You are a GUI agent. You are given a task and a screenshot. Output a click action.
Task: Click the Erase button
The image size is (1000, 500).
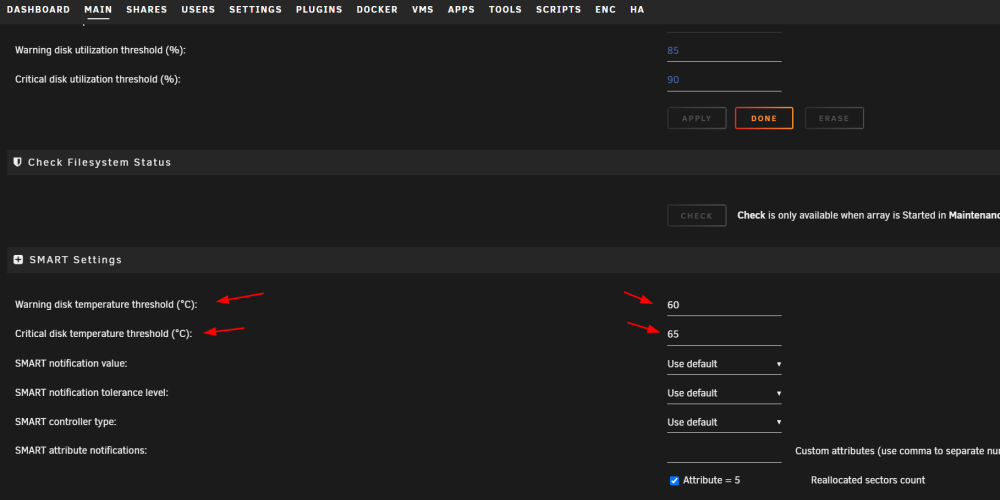[834, 118]
